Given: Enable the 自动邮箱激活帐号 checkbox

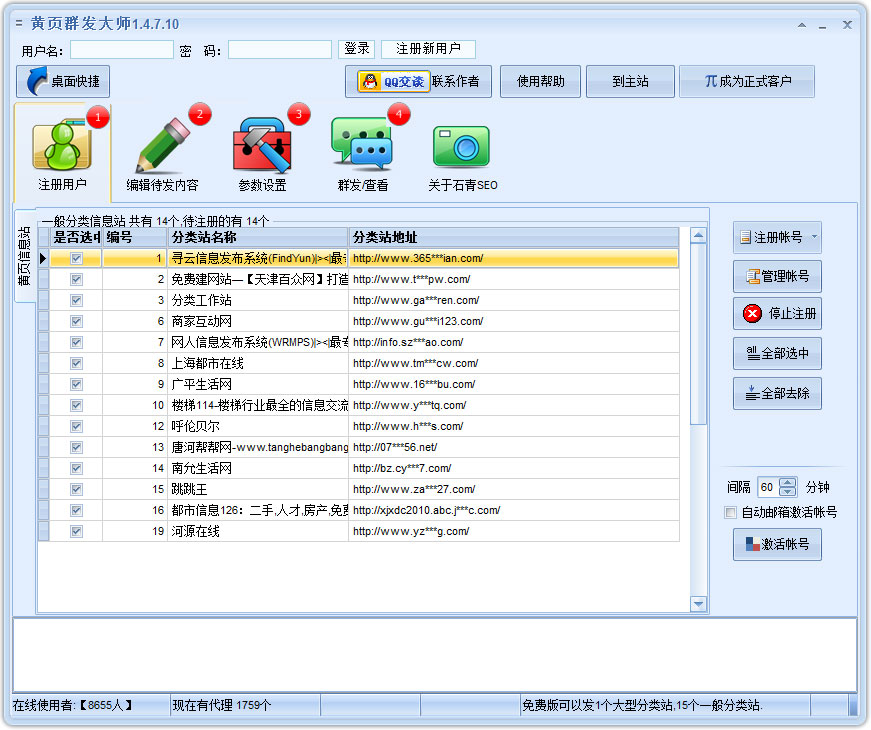Looking at the screenshot, I should pyautogui.click(x=730, y=512).
